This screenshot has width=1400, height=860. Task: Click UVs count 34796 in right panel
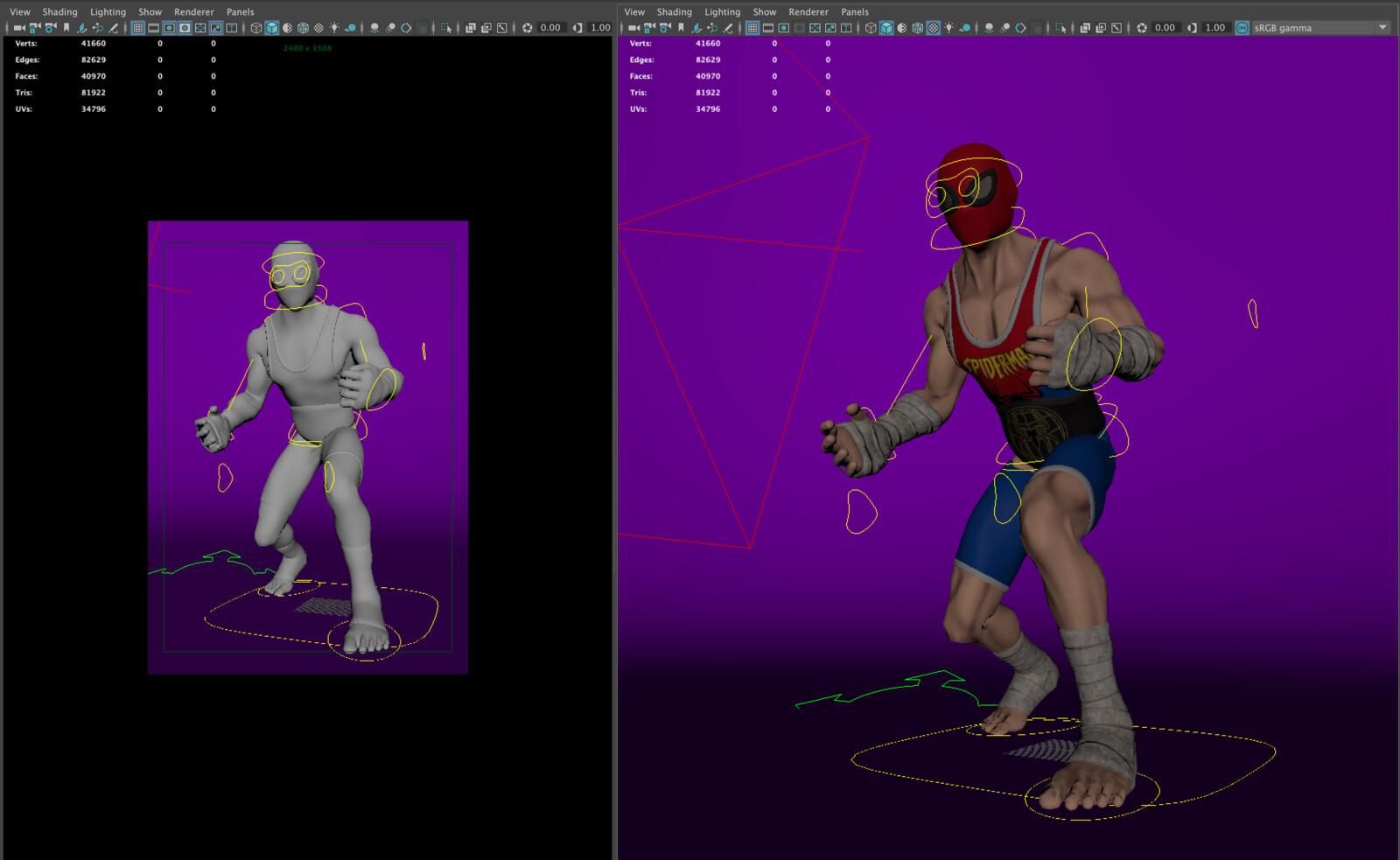pos(708,109)
